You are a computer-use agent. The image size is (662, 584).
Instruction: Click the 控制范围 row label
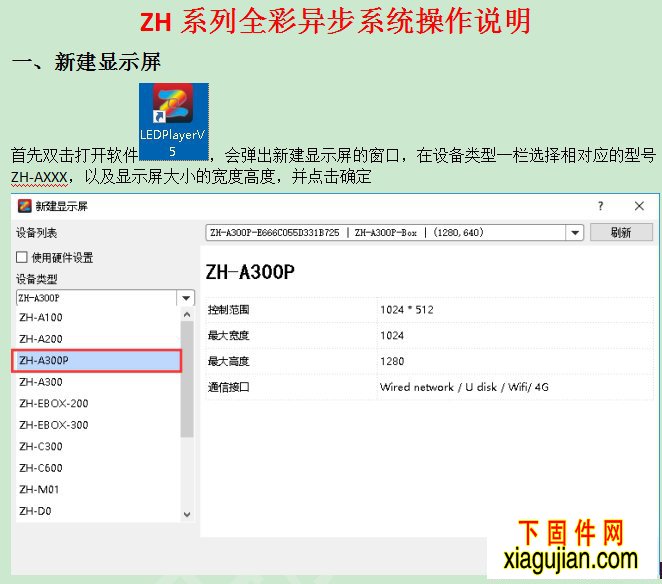point(228,310)
